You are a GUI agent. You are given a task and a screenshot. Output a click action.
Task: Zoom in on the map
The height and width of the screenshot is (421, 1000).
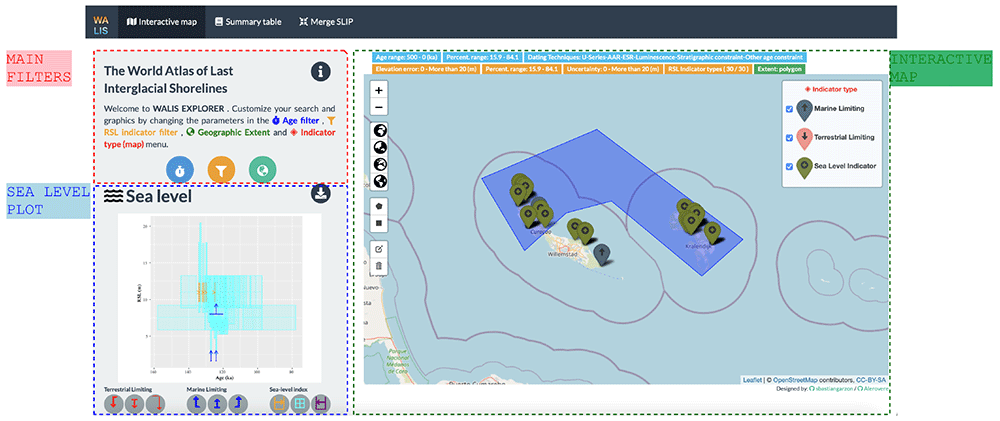[x=379, y=91]
